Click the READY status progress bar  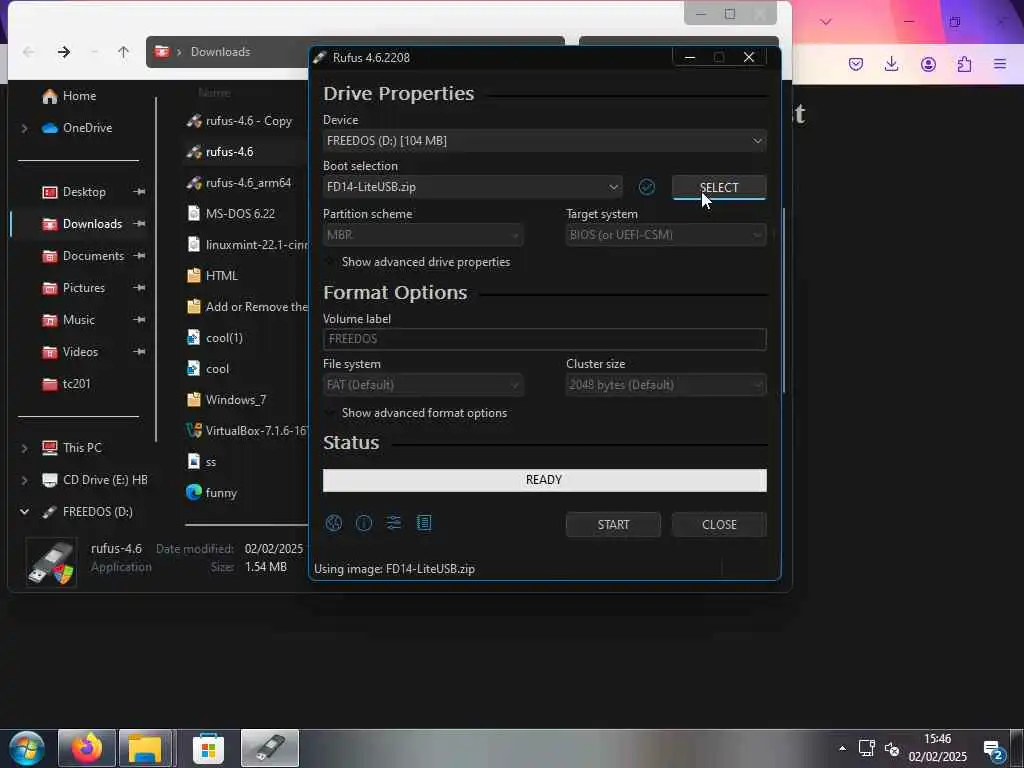[x=545, y=481]
